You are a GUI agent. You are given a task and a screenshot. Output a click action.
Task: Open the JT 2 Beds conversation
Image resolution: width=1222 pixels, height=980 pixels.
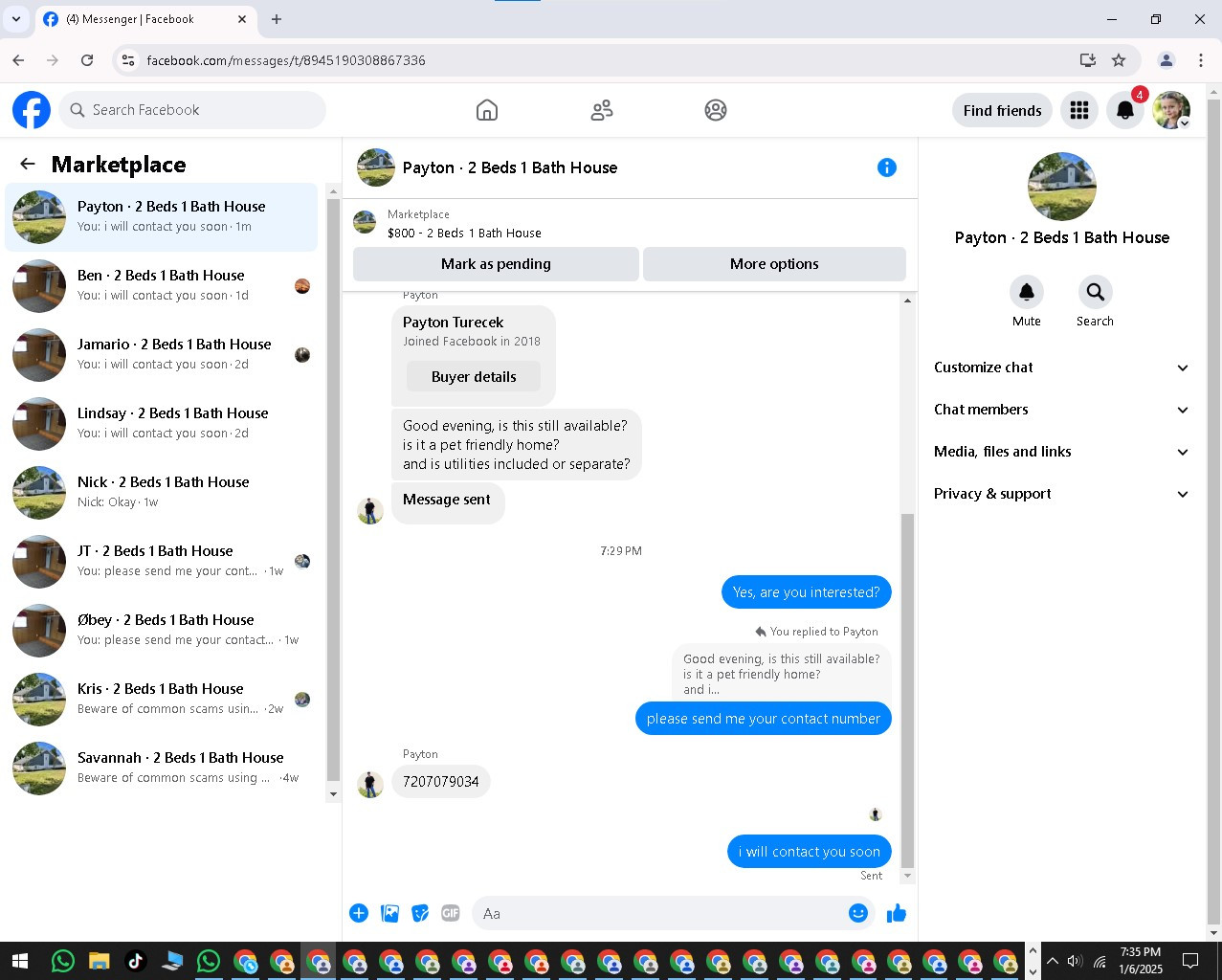162,562
